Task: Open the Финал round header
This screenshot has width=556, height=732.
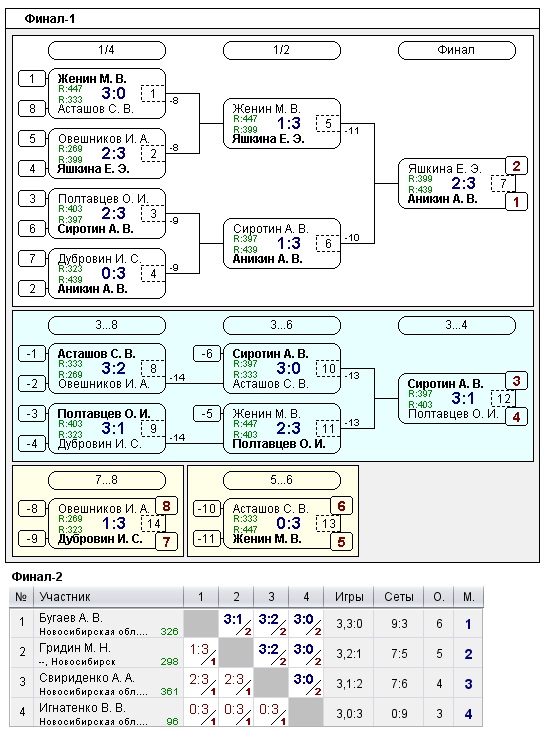Action: point(457,50)
